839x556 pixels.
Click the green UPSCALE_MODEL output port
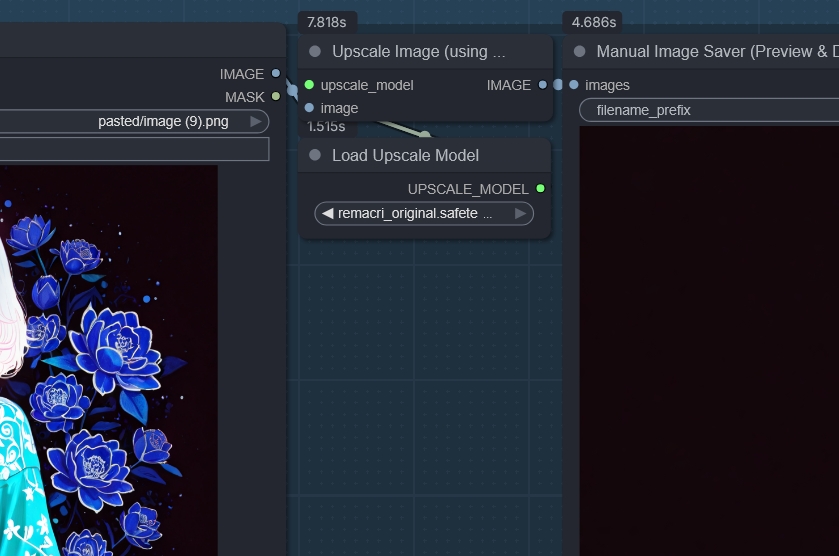click(x=540, y=188)
